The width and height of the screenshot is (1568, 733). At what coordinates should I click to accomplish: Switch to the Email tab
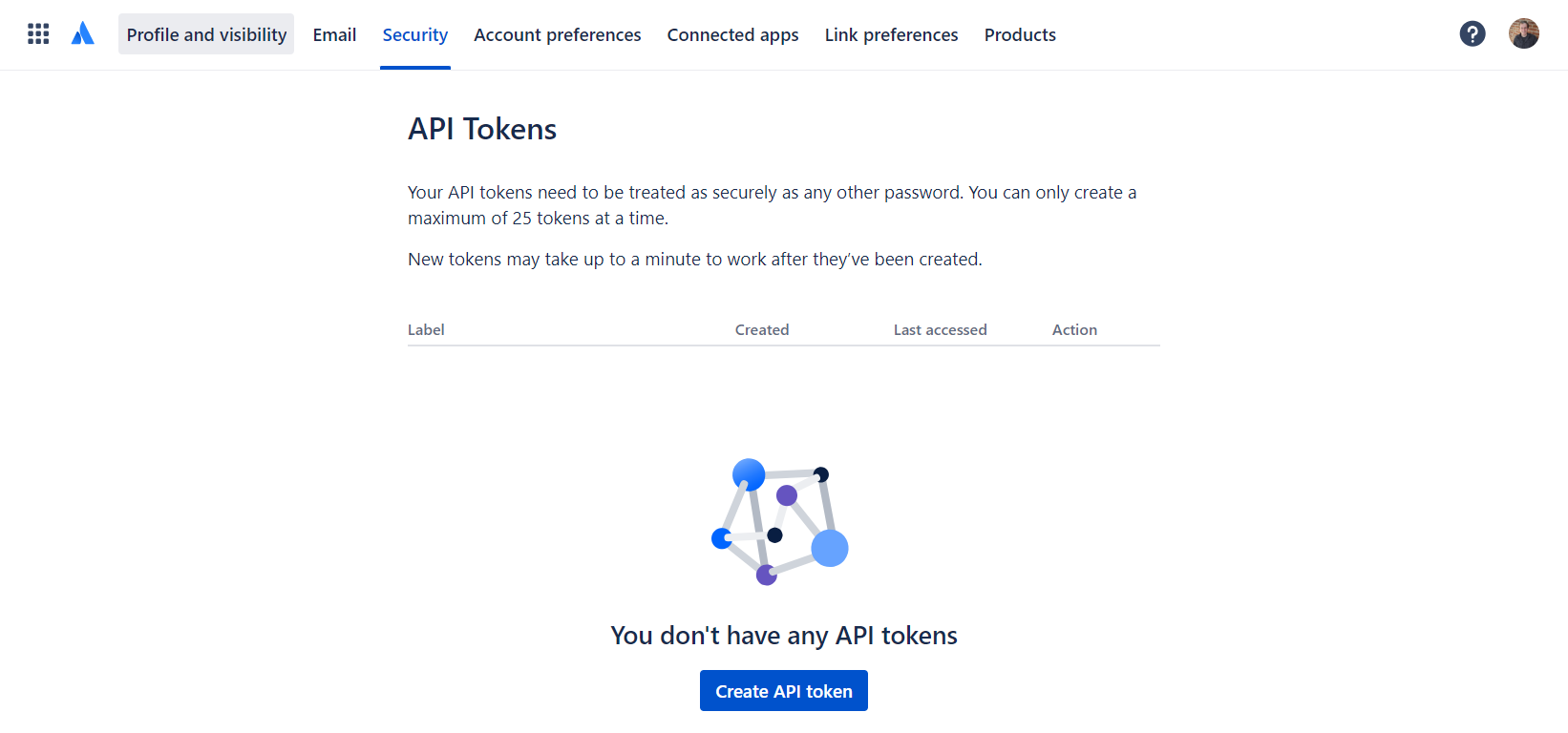(x=334, y=34)
